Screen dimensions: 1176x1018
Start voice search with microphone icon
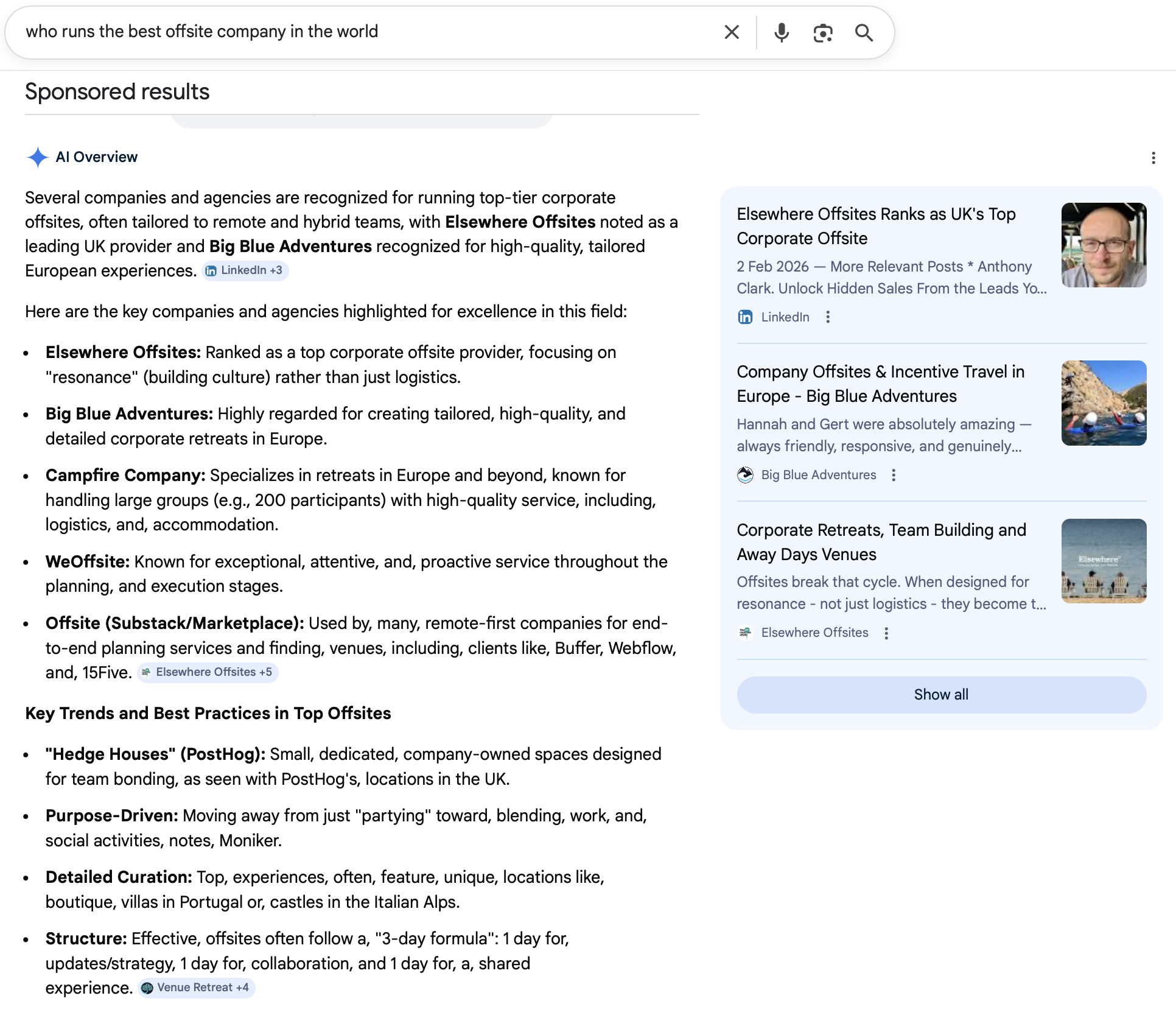tap(782, 32)
